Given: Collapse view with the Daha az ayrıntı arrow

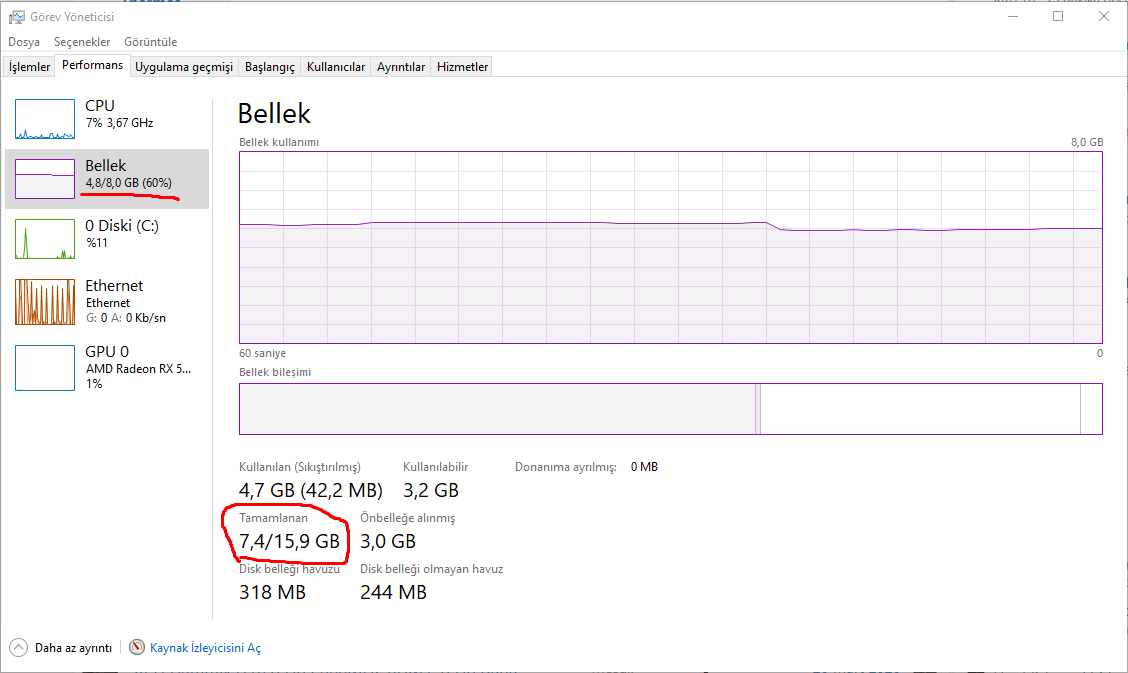Looking at the screenshot, I should click(x=18, y=648).
